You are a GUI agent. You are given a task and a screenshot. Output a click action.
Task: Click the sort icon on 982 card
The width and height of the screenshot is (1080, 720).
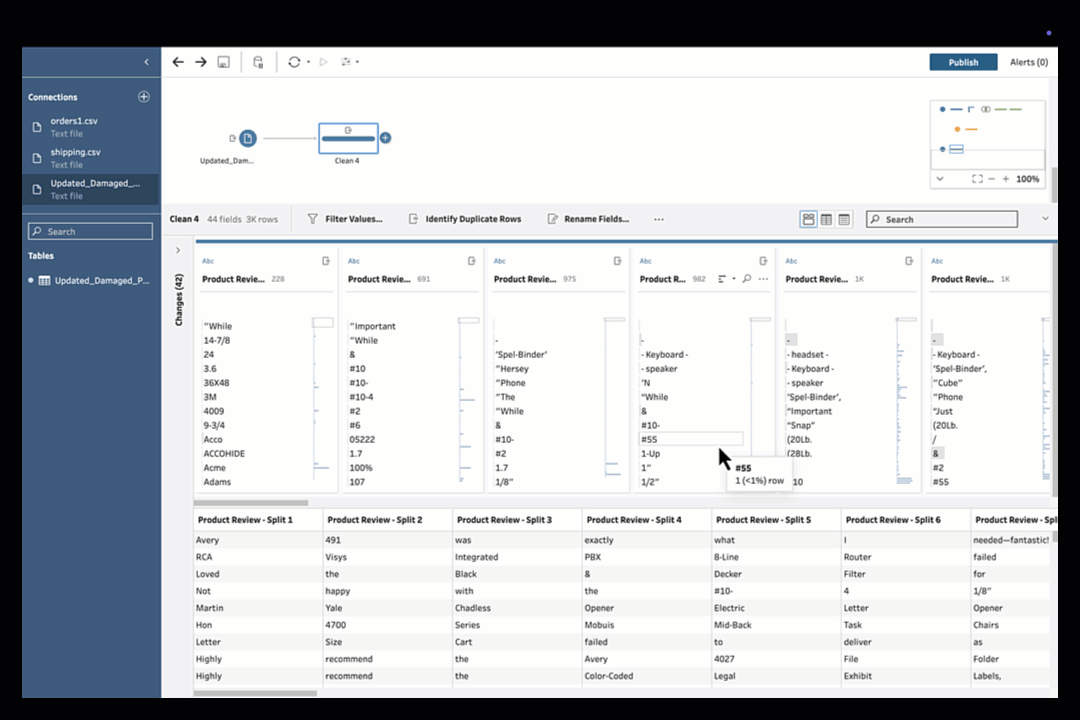pos(722,279)
